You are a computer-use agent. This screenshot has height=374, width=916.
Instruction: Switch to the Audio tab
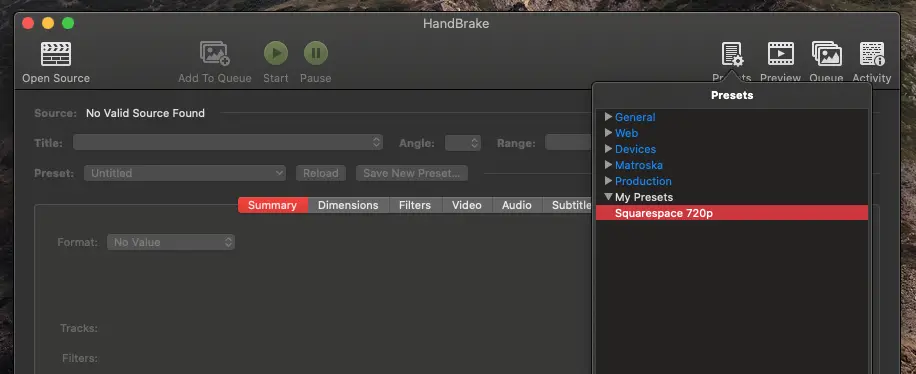(518, 205)
